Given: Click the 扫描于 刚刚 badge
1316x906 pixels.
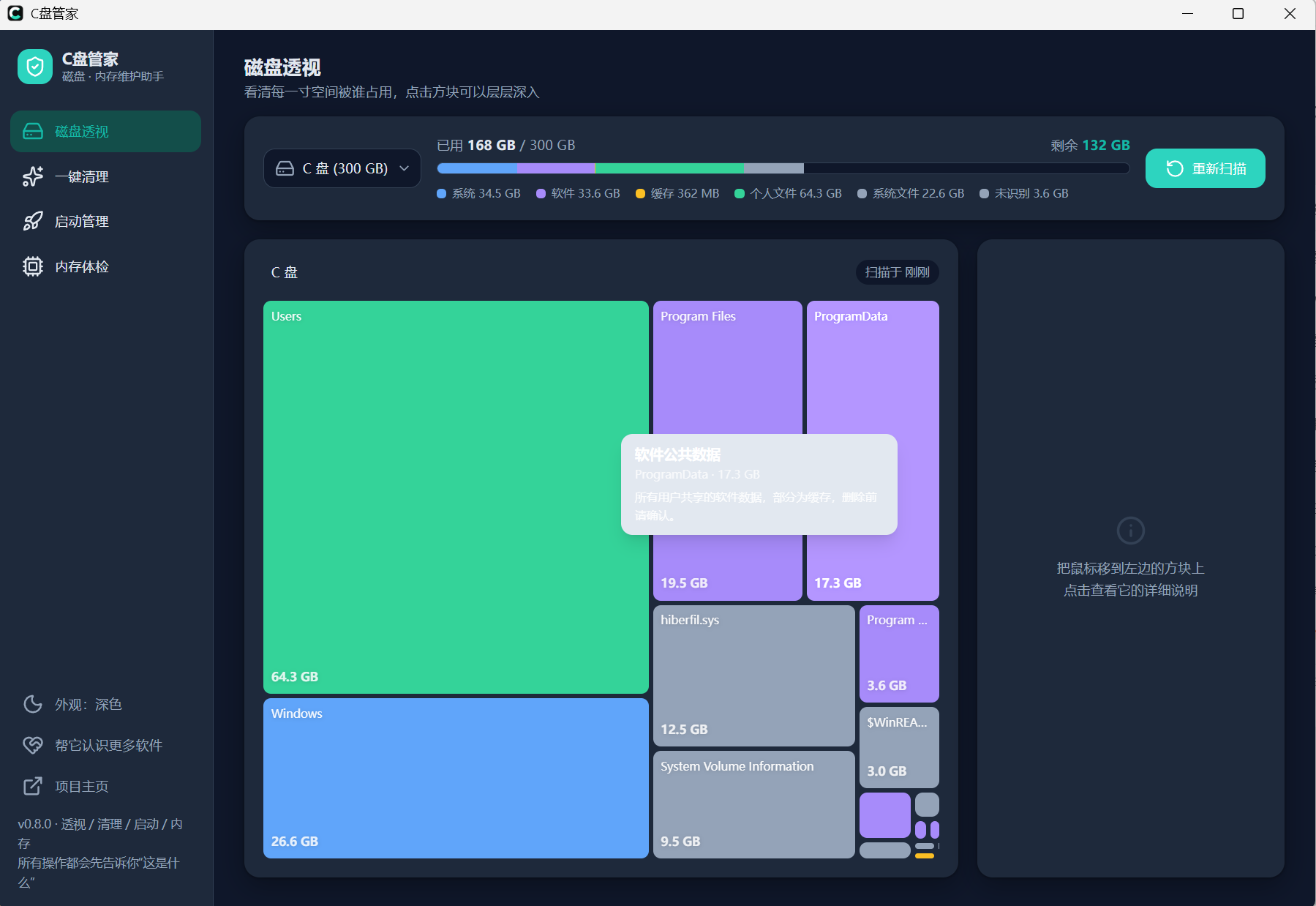Looking at the screenshot, I should click(x=897, y=272).
